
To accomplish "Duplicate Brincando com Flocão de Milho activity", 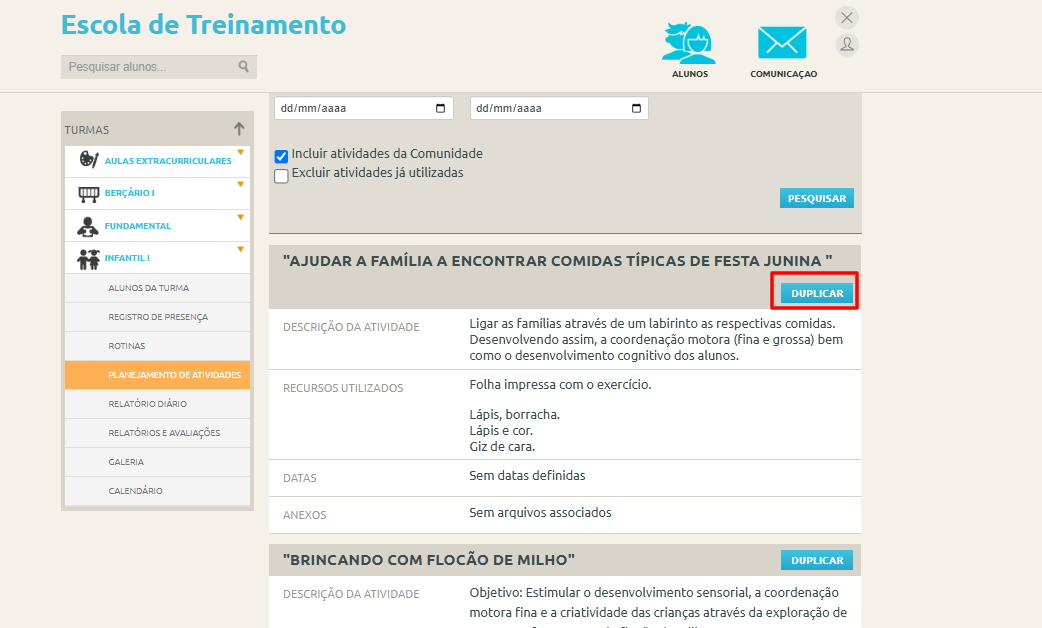I will (x=817, y=560).
